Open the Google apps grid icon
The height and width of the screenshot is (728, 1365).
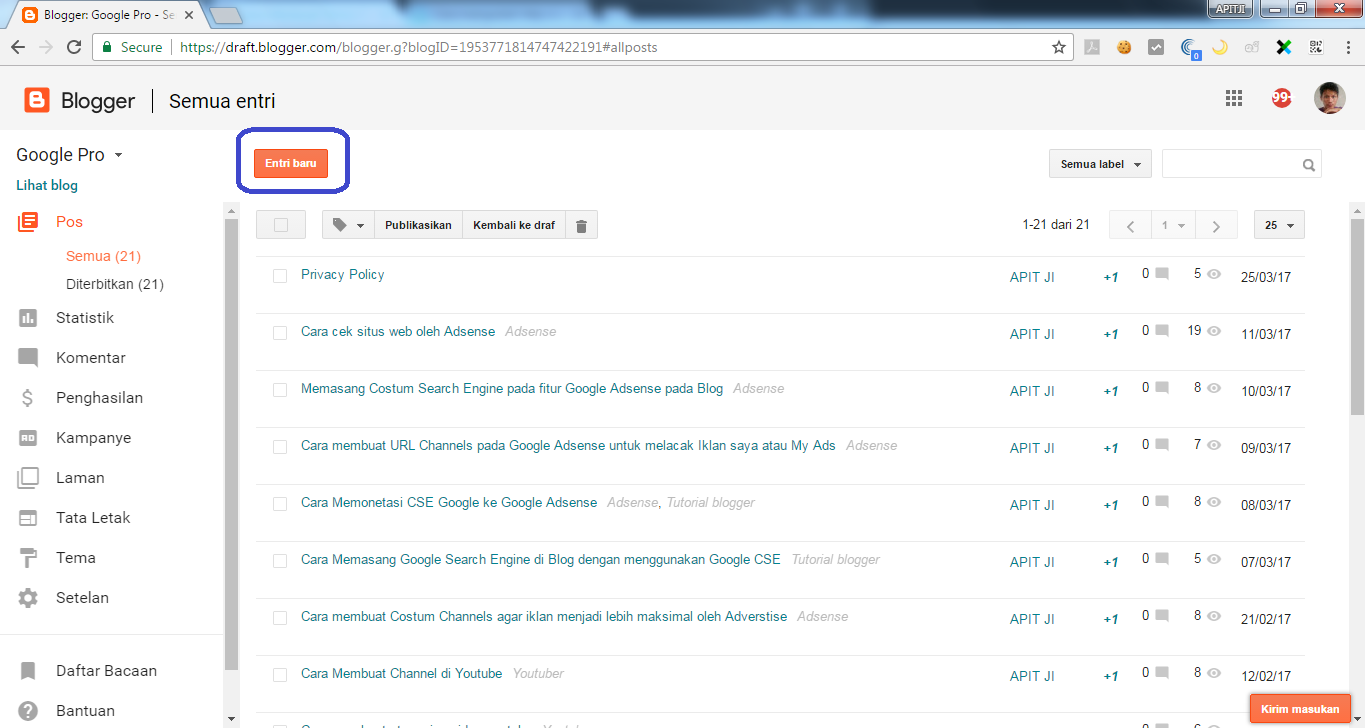click(1233, 97)
